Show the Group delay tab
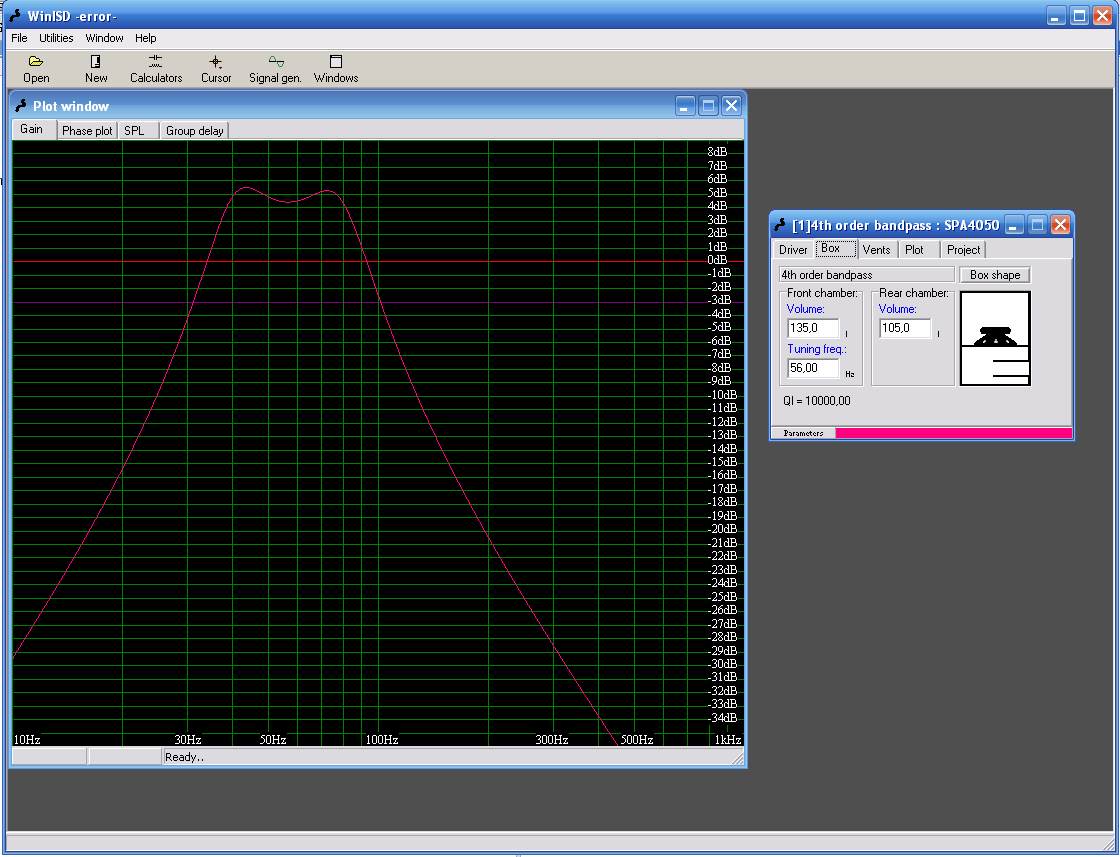The height and width of the screenshot is (857, 1120). [195, 131]
